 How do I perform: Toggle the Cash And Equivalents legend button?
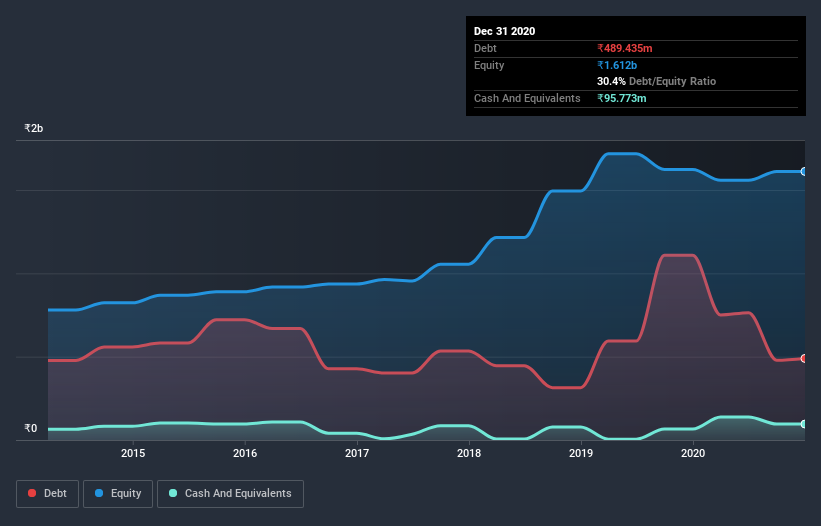click(230, 494)
